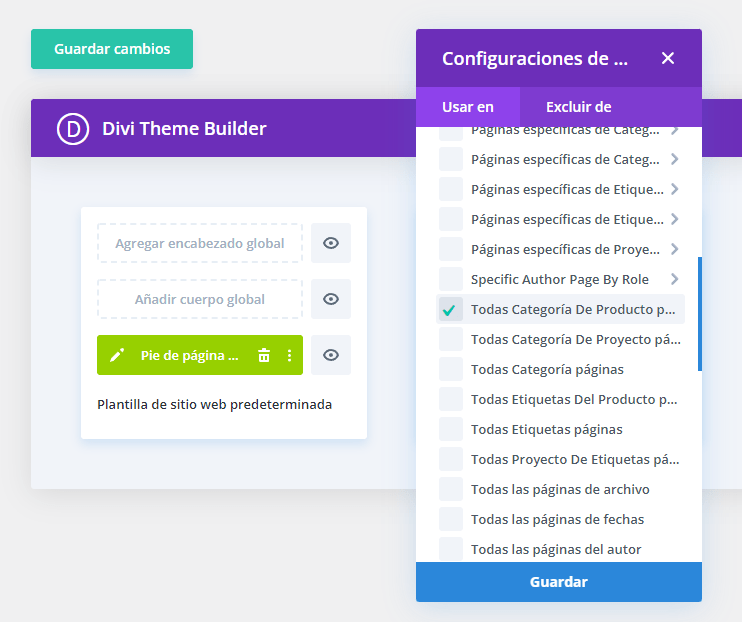This screenshot has height=622, width=742.
Task: Delete the global footer with trash icon
Action: 264,355
